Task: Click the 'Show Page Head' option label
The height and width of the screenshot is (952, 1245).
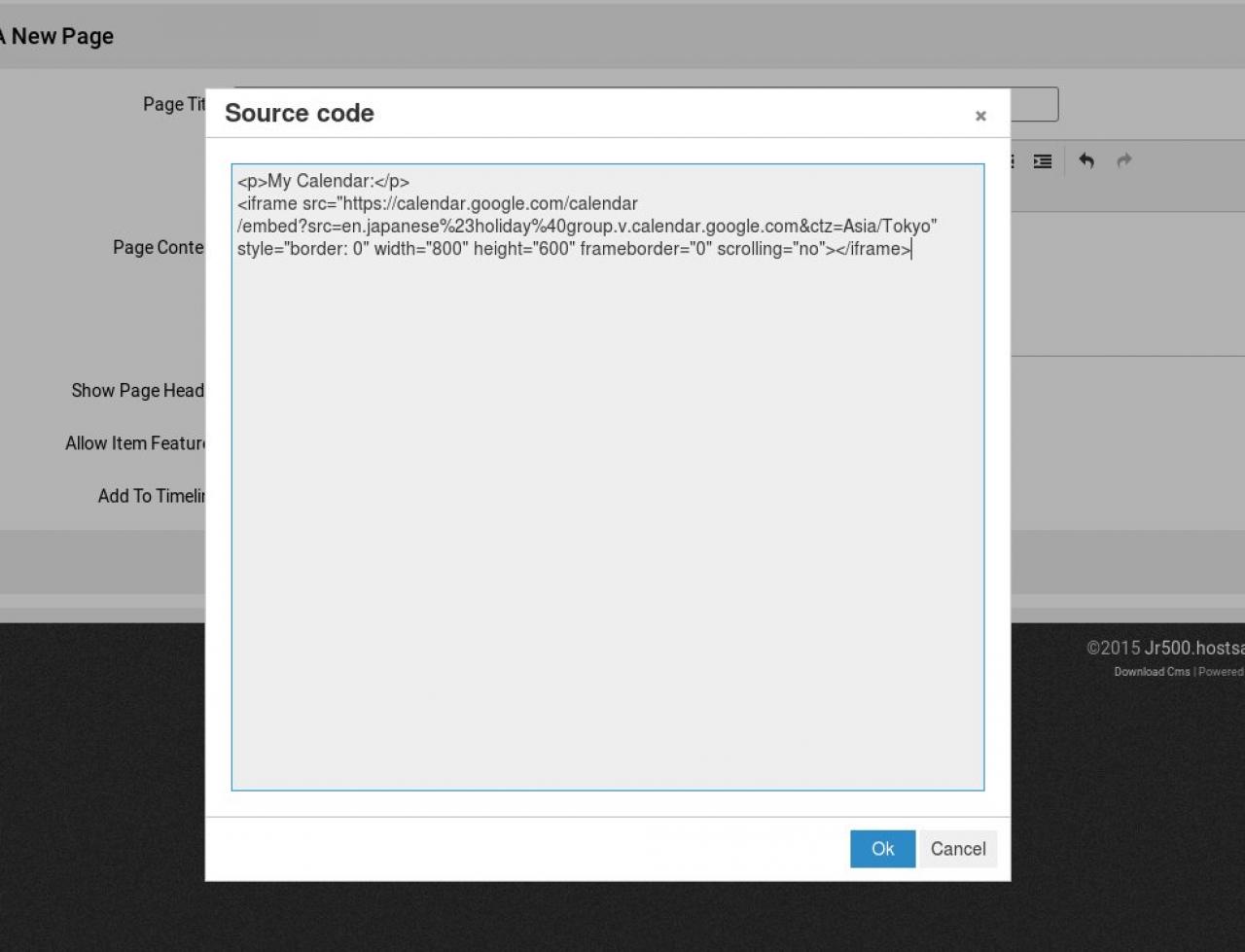Action: 137,391
